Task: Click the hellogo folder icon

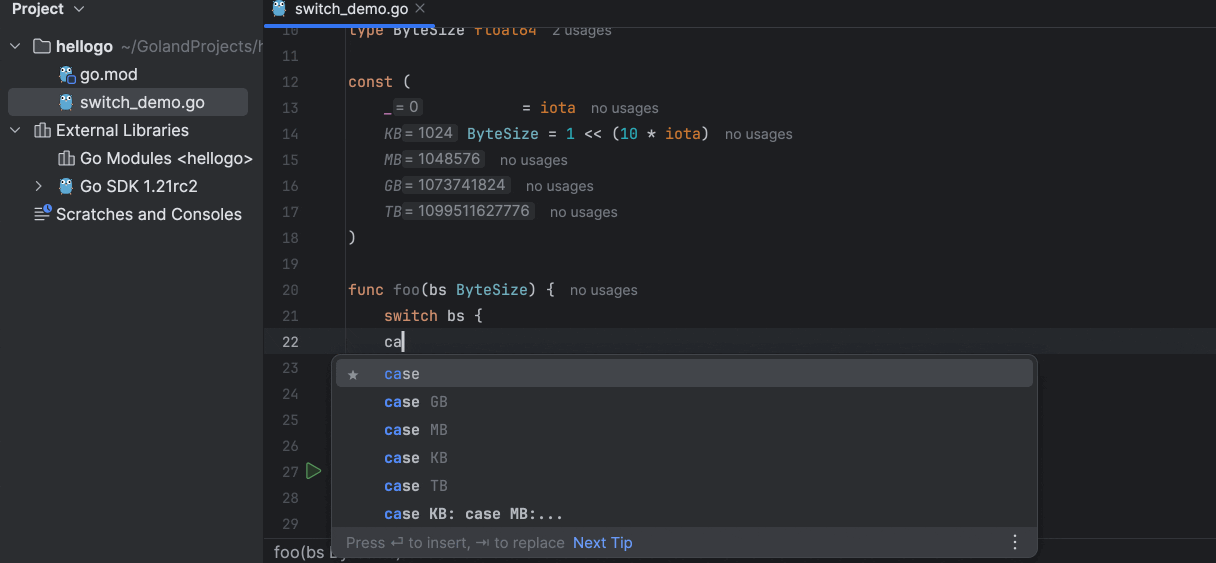Action: [42, 46]
